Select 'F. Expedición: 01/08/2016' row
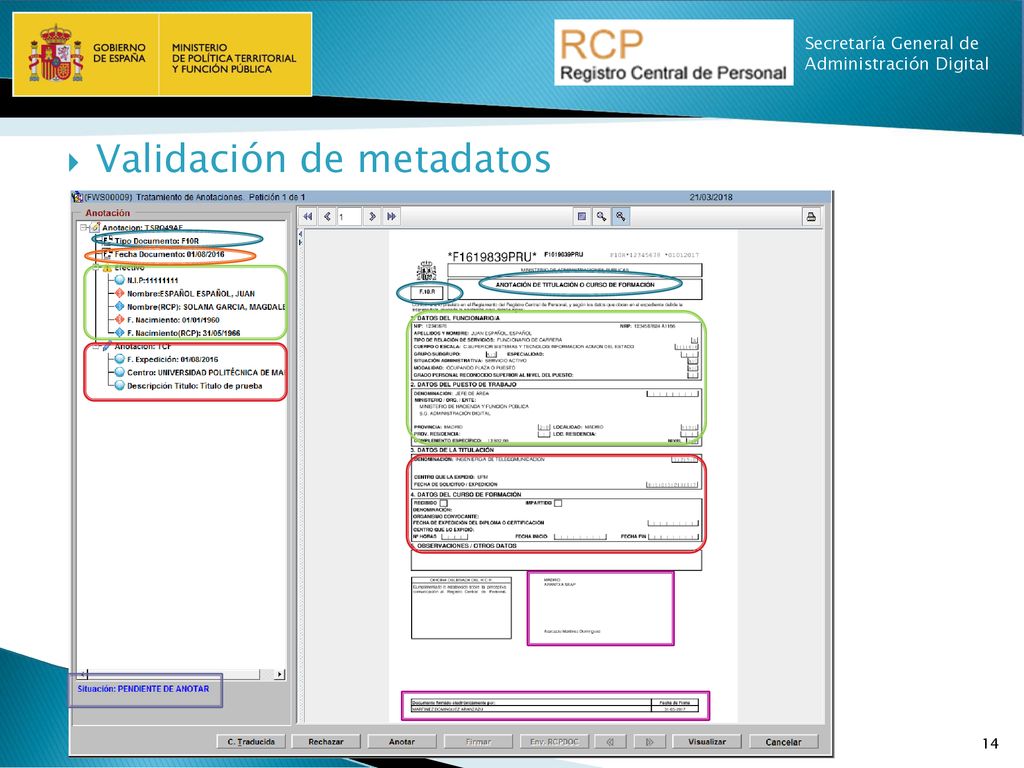 (x=172, y=359)
